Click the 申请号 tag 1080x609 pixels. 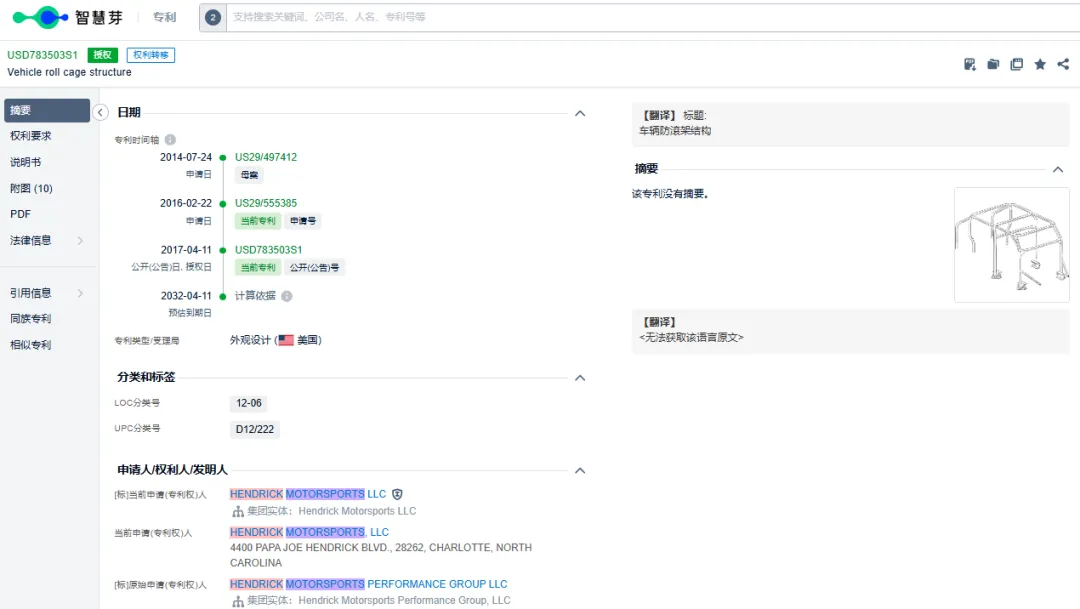[x=303, y=221]
